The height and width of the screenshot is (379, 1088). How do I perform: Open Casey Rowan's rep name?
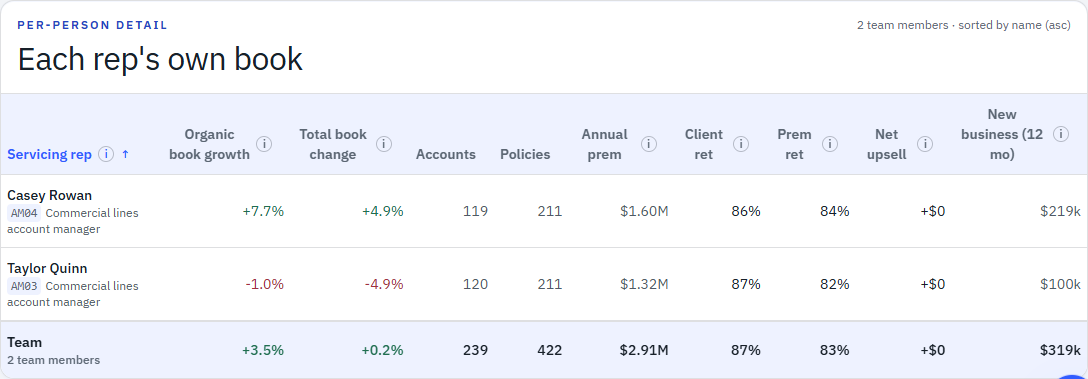click(49, 195)
